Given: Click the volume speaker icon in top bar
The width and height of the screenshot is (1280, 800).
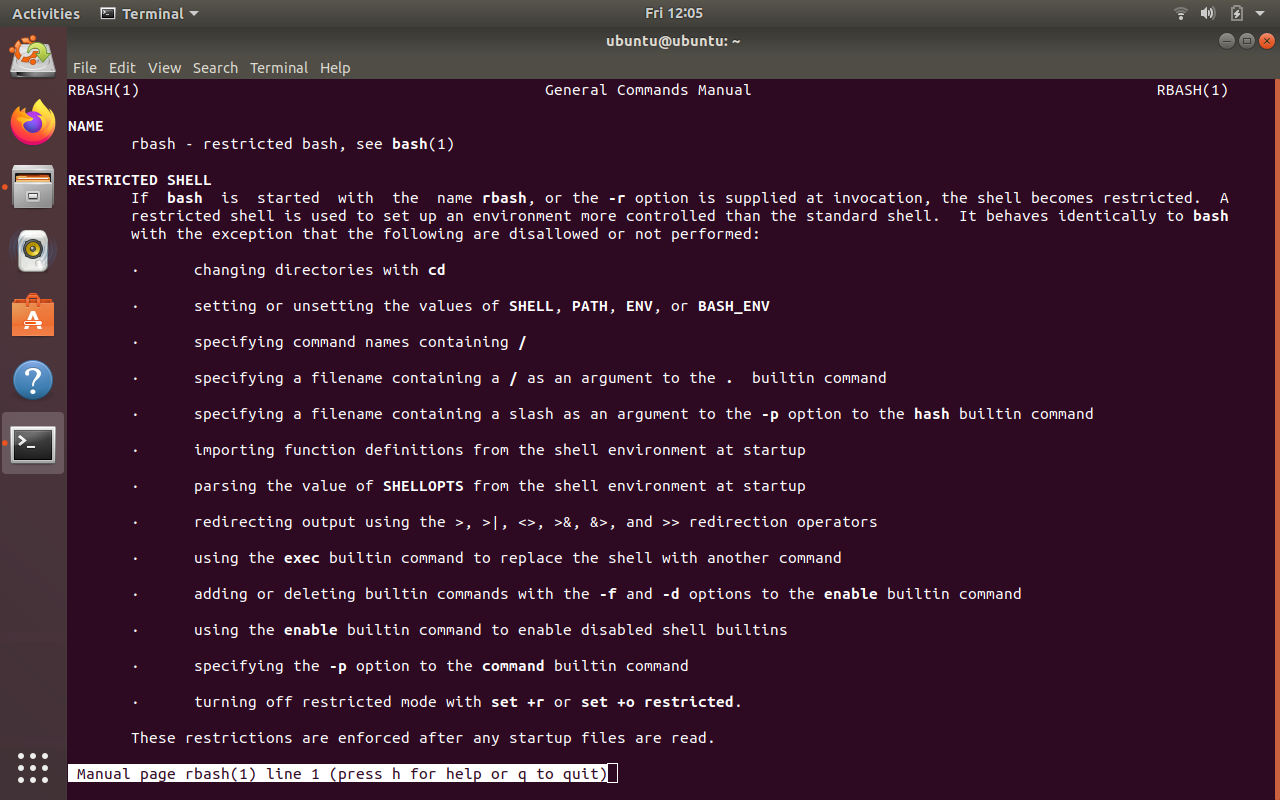Looking at the screenshot, I should 1208,14.
